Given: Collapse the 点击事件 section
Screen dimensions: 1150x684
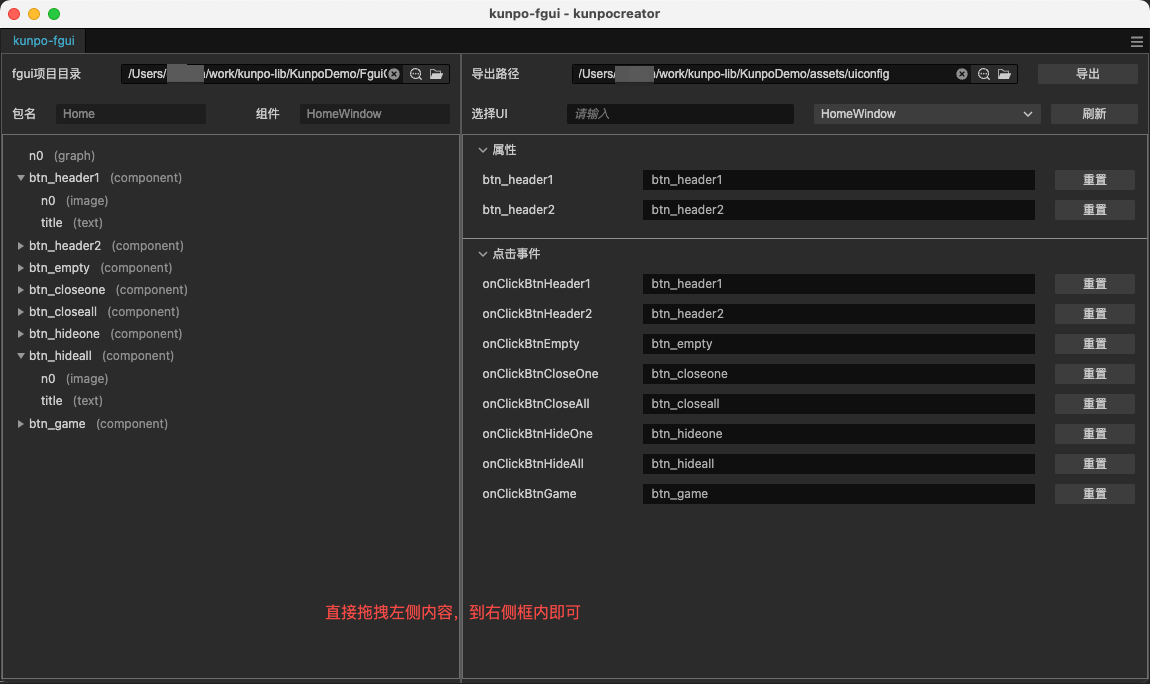Looking at the screenshot, I should point(483,254).
